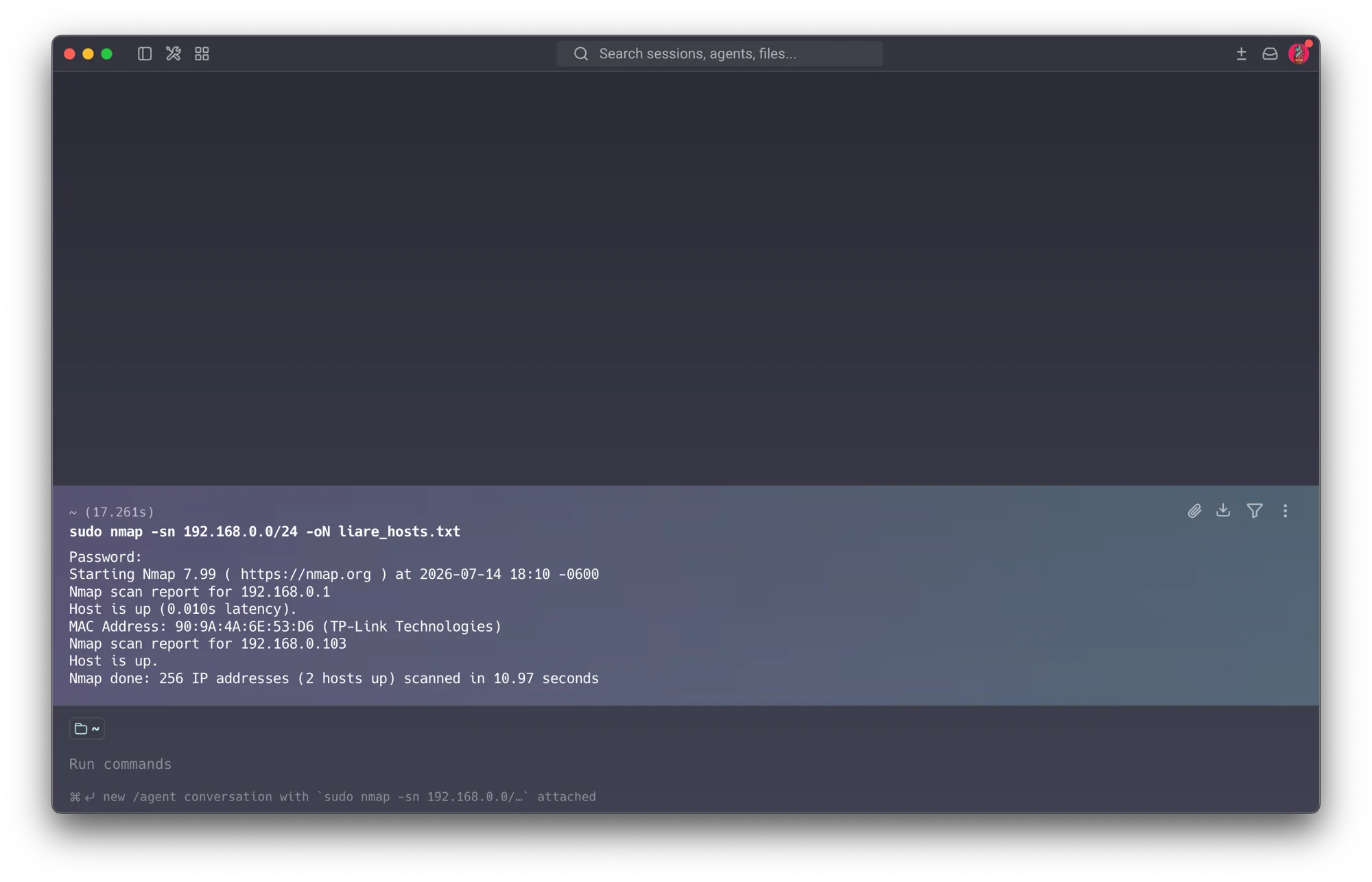
Task: Click 'Nmap scan report for 192.168.0.1' line
Action: (200, 592)
